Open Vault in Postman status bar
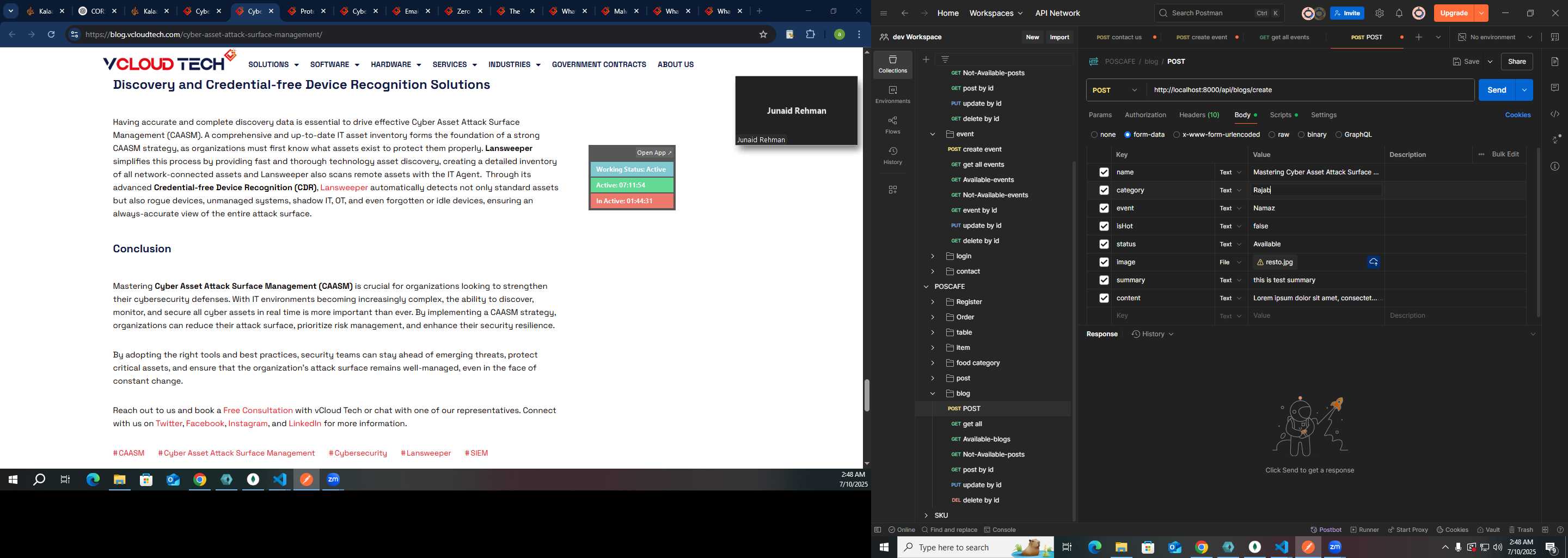 (1487, 529)
